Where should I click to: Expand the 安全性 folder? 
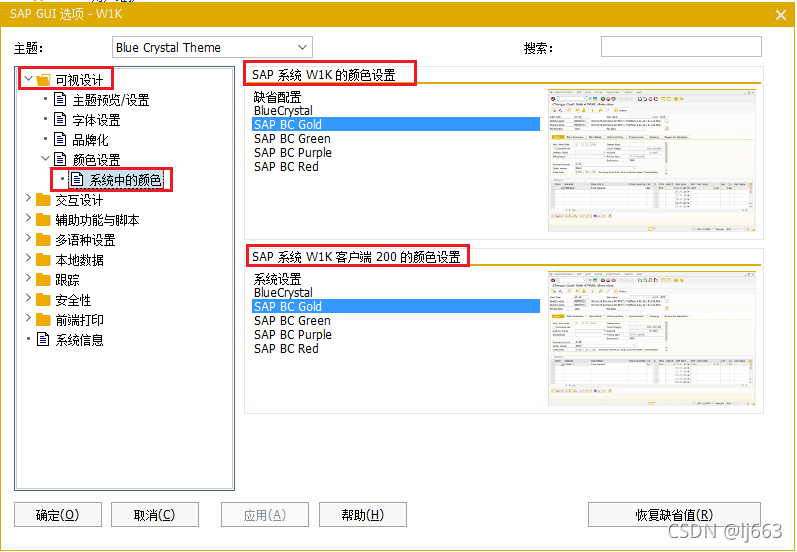[28, 298]
